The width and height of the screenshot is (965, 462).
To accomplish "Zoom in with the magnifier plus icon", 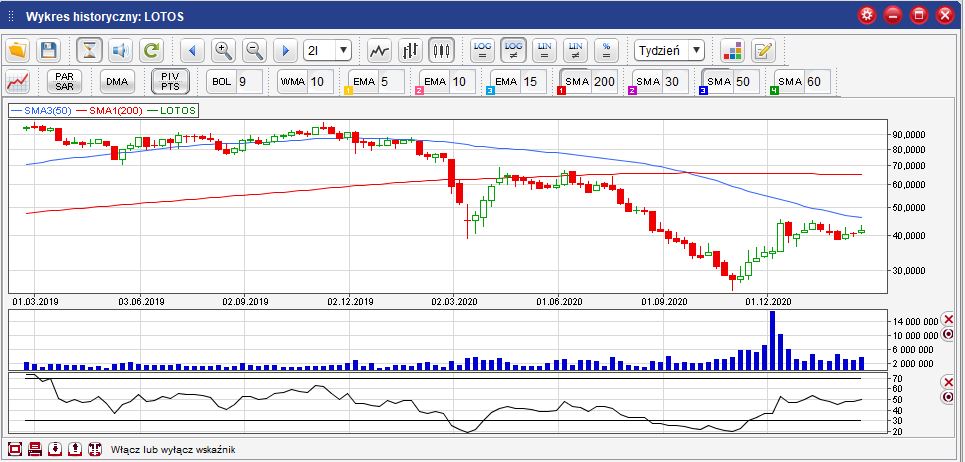I will point(223,50).
